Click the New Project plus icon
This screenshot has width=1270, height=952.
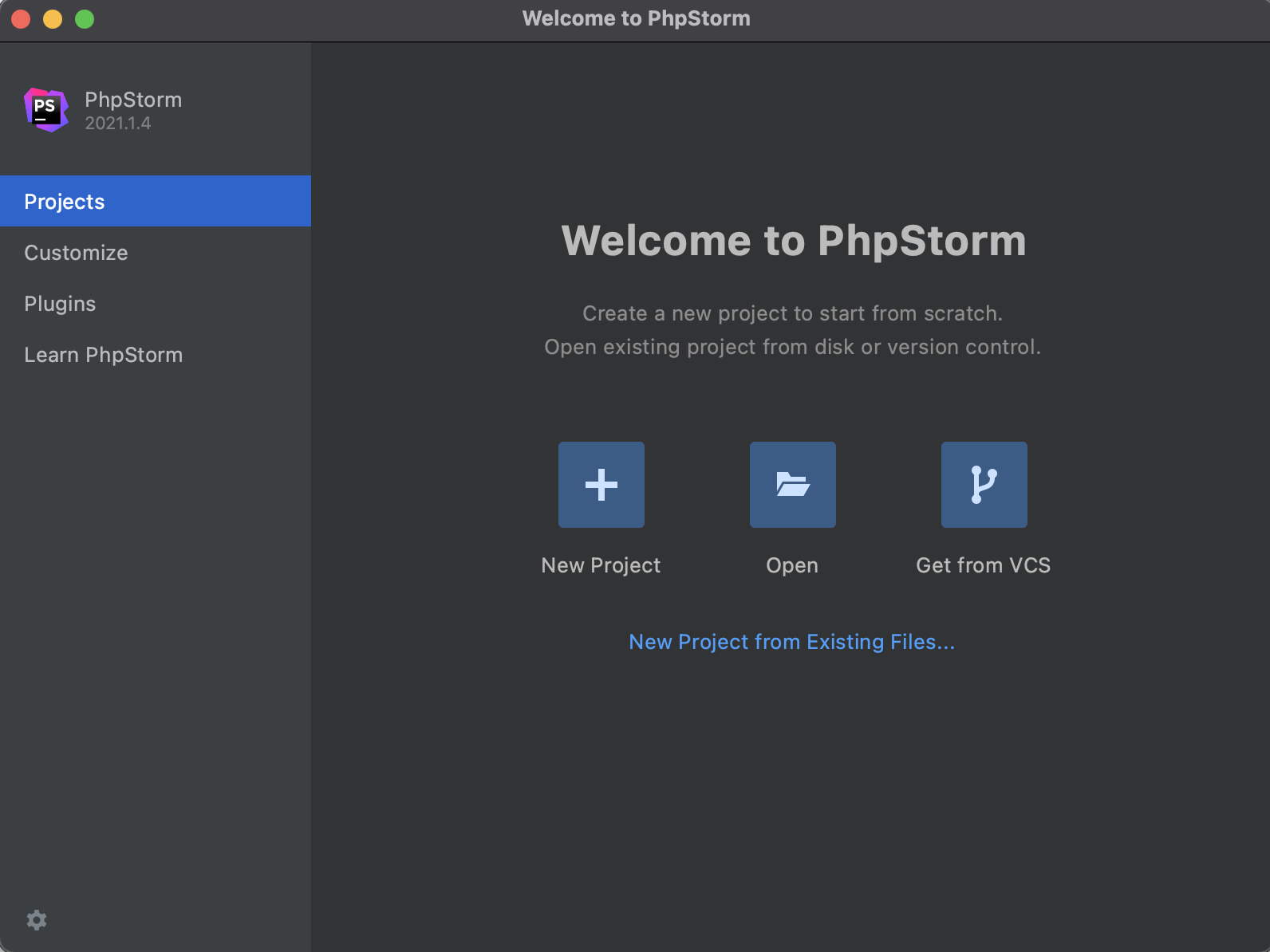tap(601, 485)
